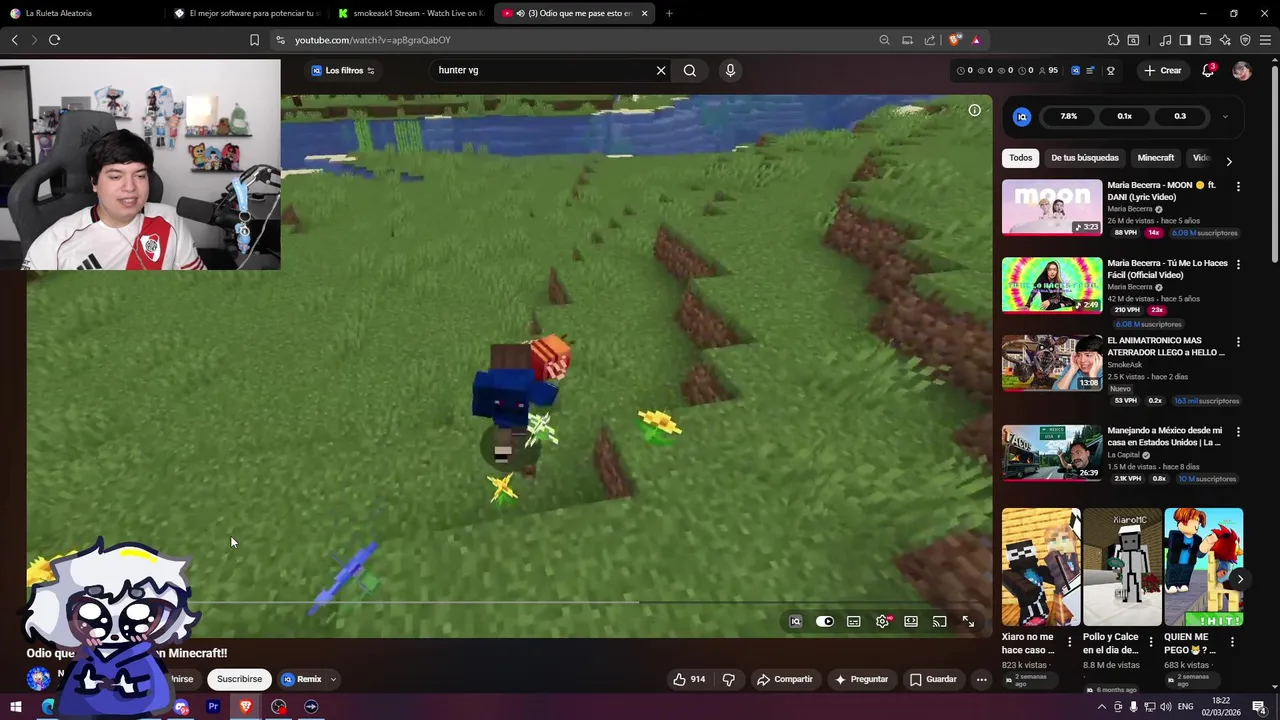
Task: Open 'Tú Me Lo Haces Fácil' video title
Action: pyautogui.click(x=1167, y=269)
